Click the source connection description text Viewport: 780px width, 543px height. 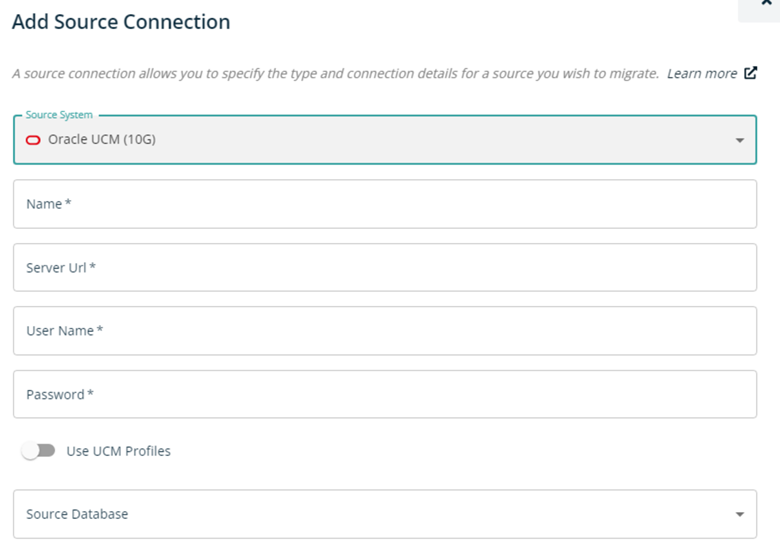(335, 74)
